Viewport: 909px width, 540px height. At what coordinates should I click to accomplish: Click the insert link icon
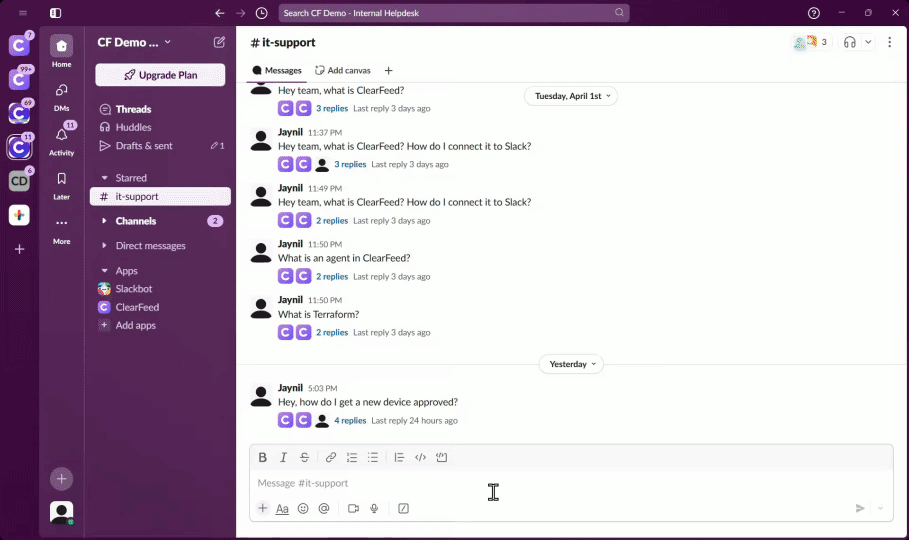click(x=331, y=457)
